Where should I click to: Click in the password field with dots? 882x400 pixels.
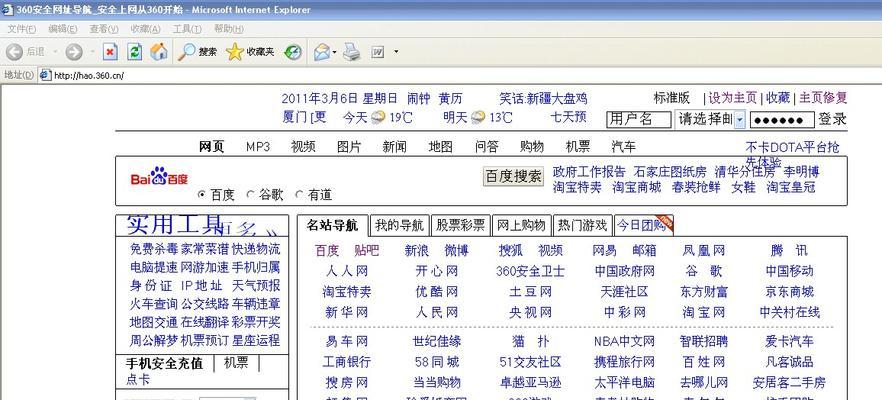[782, 119]
